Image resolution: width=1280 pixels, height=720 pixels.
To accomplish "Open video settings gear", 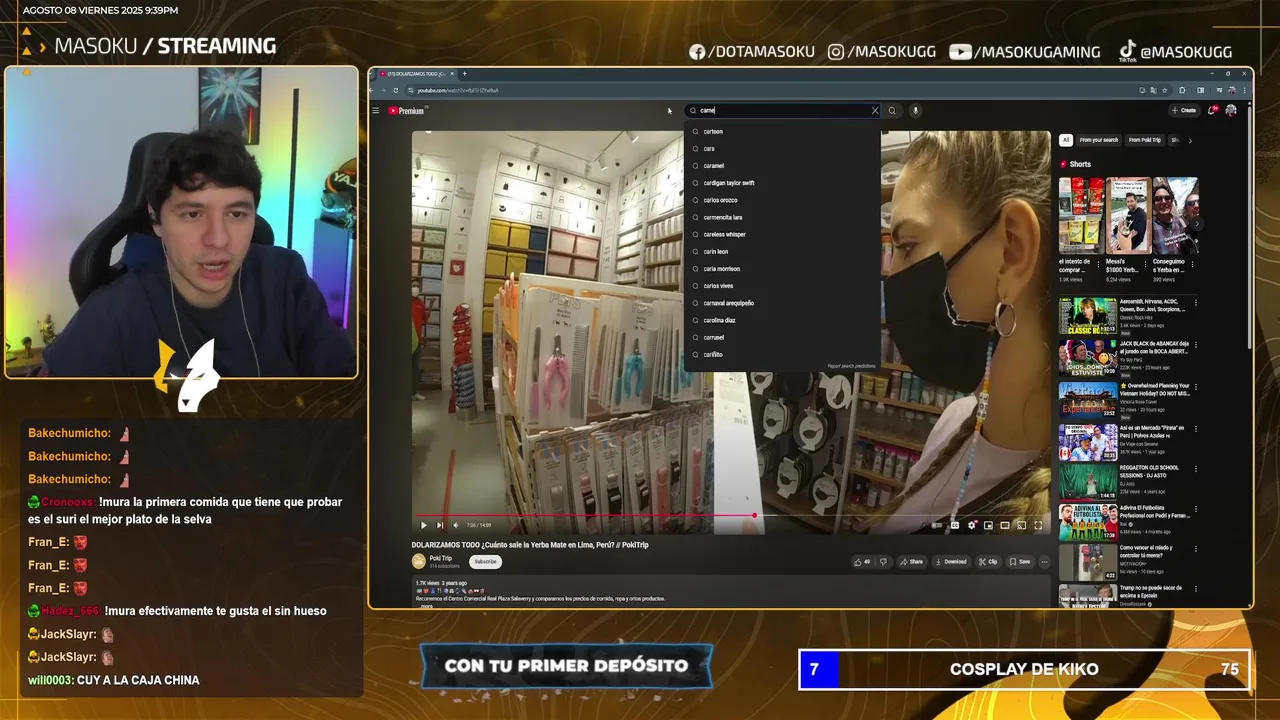I will point(972,525).
